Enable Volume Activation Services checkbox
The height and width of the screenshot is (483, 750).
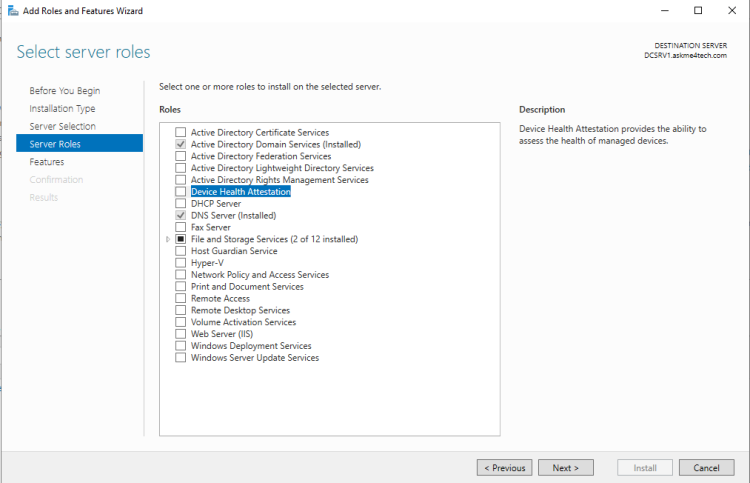pyautogui.click(x=180, y=322)
